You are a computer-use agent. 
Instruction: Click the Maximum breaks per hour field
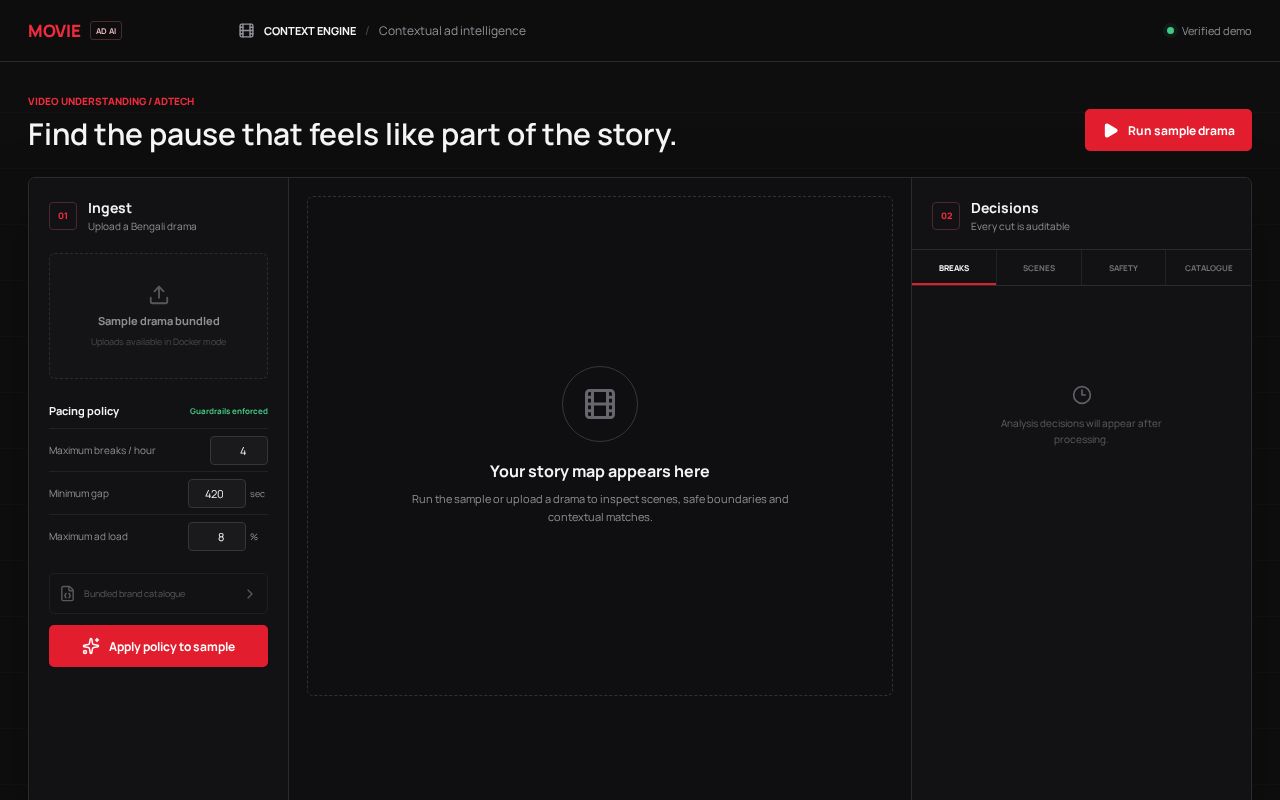pos(239,451)
